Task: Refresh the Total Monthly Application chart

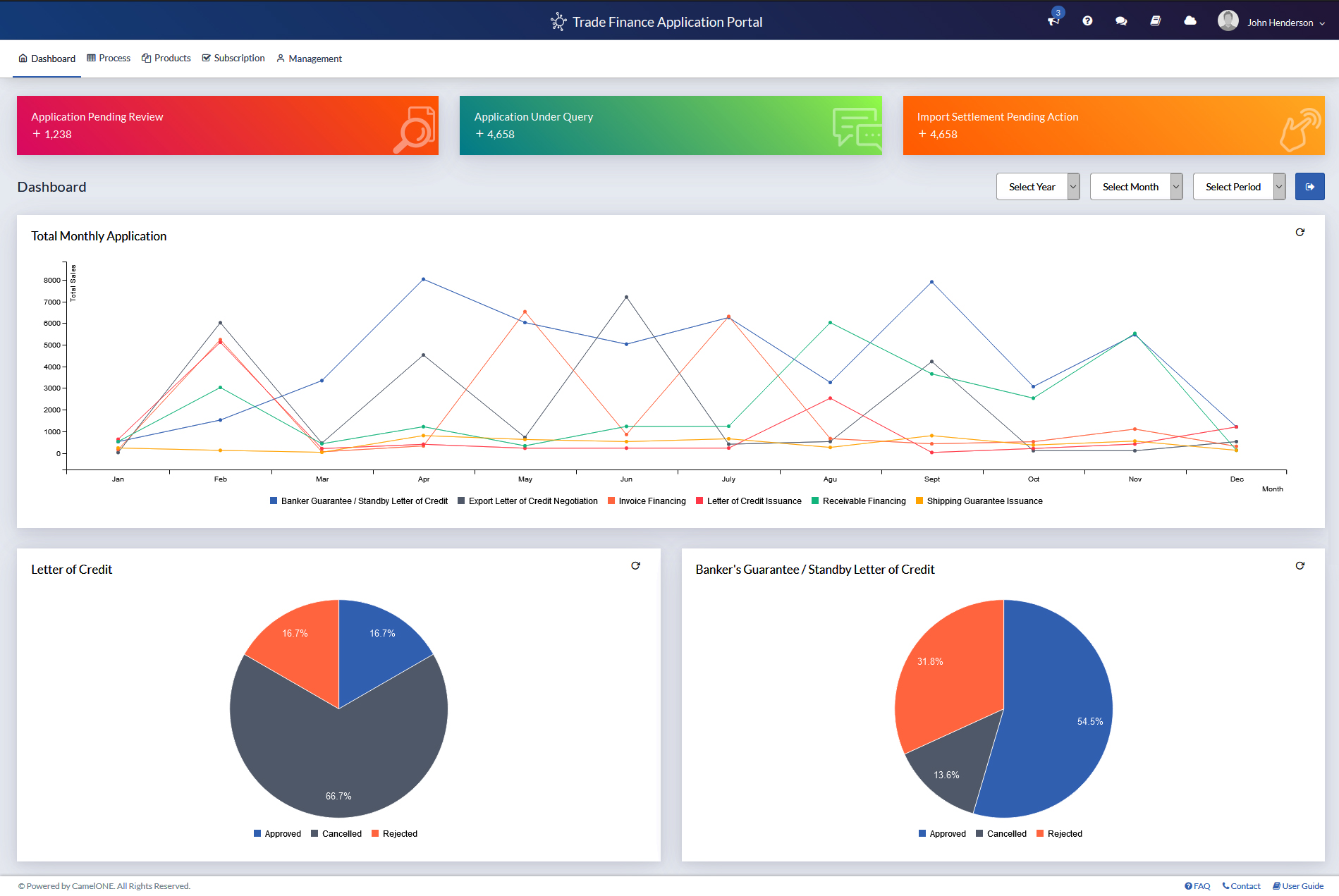Action: (x=1300, y=233)
